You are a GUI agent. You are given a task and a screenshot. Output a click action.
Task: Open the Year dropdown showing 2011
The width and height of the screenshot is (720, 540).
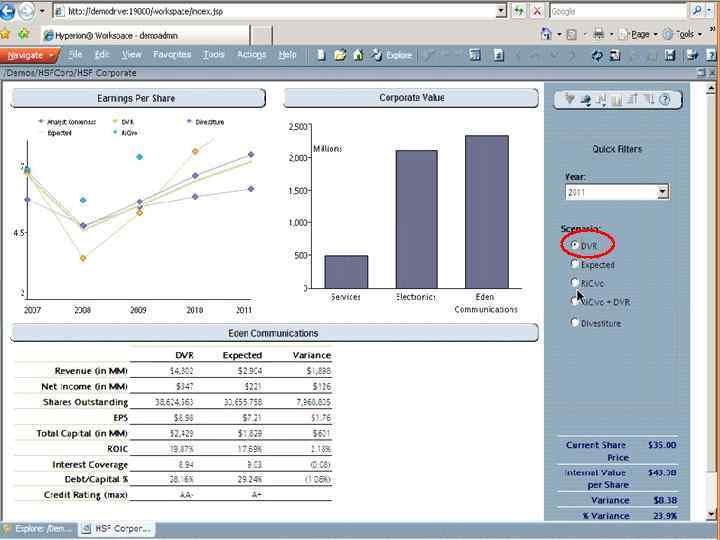(663, 192)
